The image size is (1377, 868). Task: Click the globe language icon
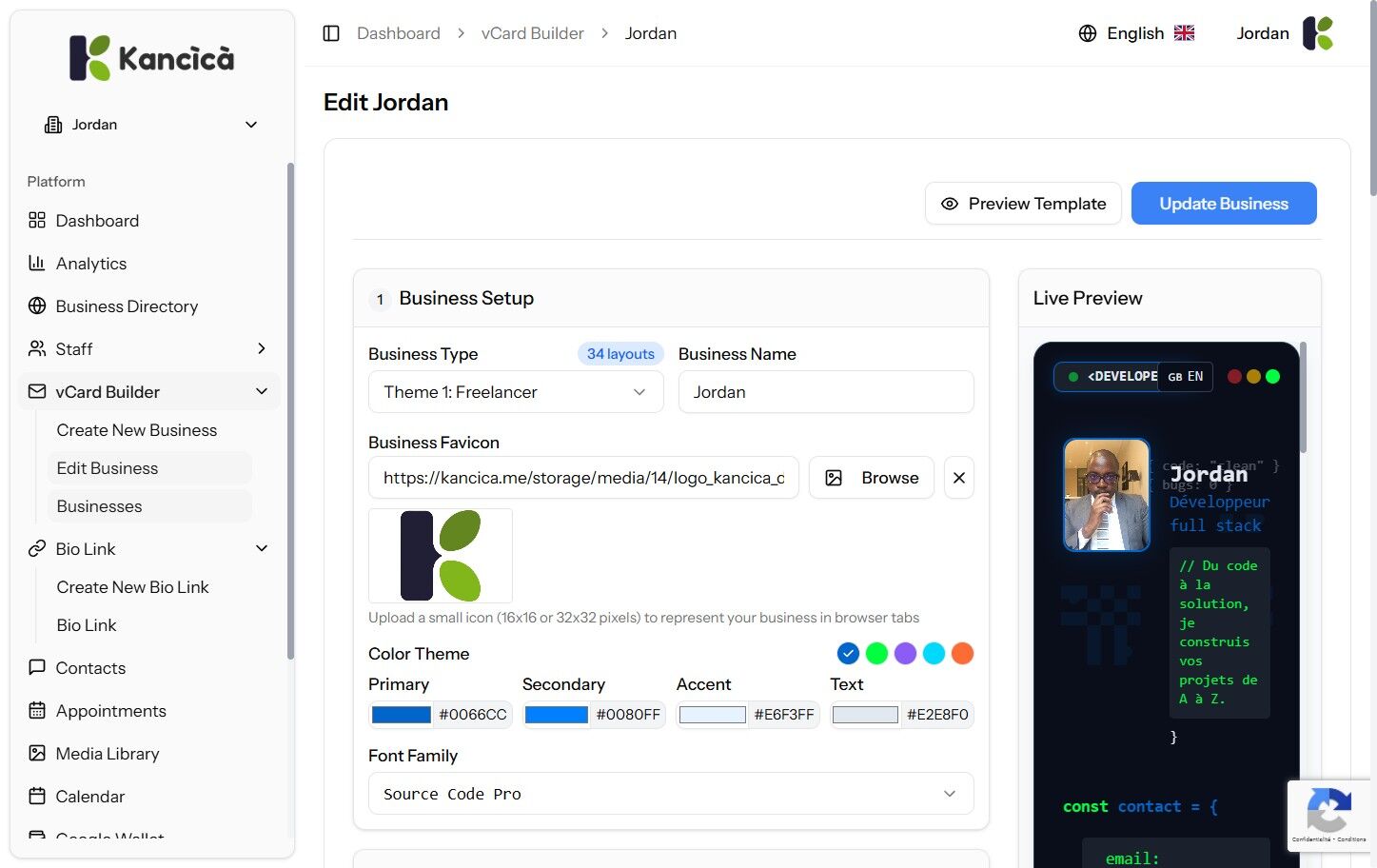point(1088,33)
